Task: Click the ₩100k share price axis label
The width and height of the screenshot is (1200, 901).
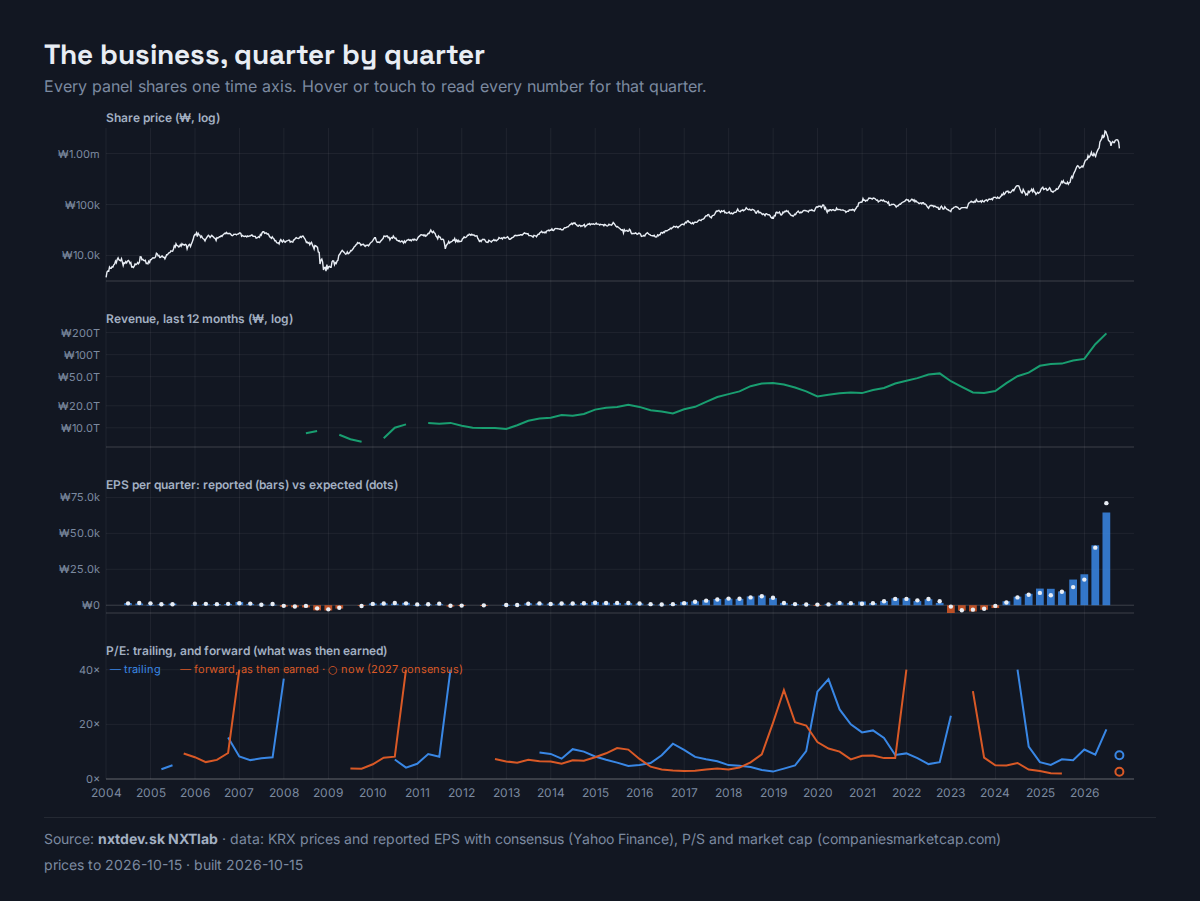Action: click(82, 205)
